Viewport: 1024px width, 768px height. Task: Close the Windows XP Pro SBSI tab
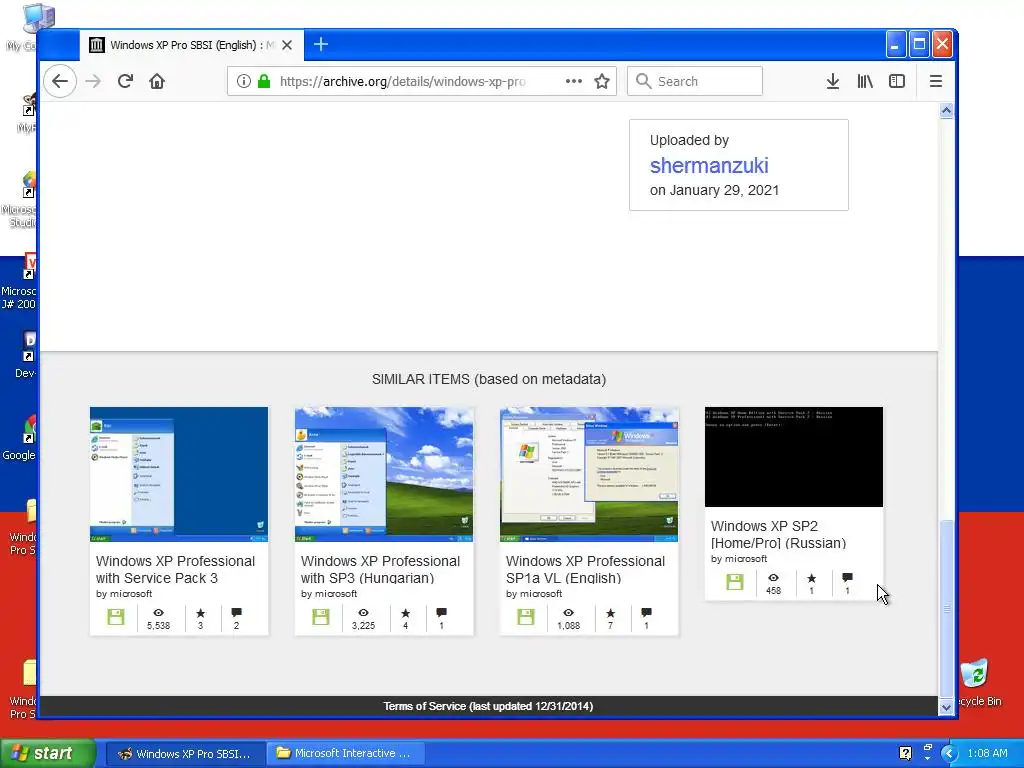coord(287,45)
